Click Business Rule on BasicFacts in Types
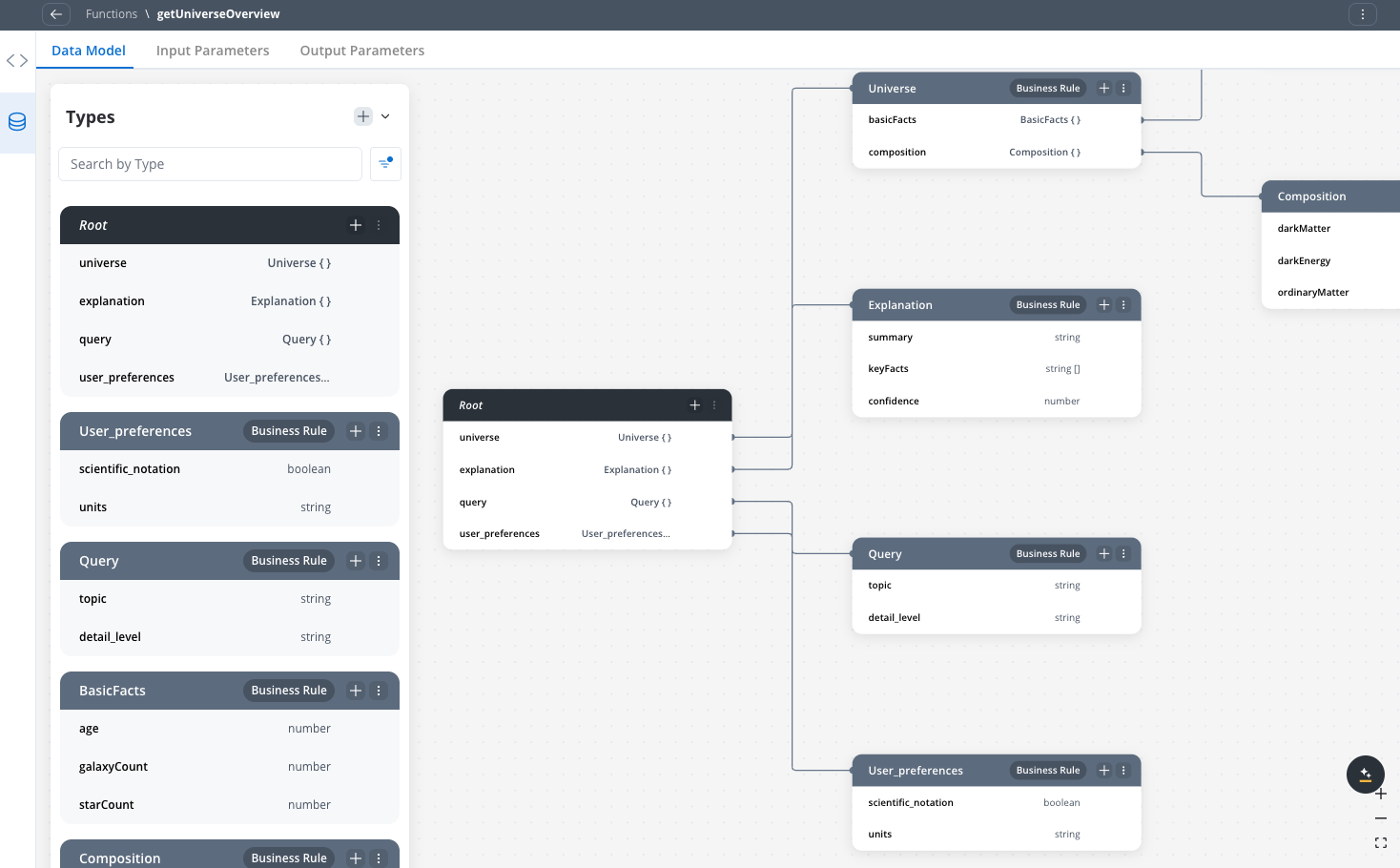1400x868 pixels. point(289,691)
